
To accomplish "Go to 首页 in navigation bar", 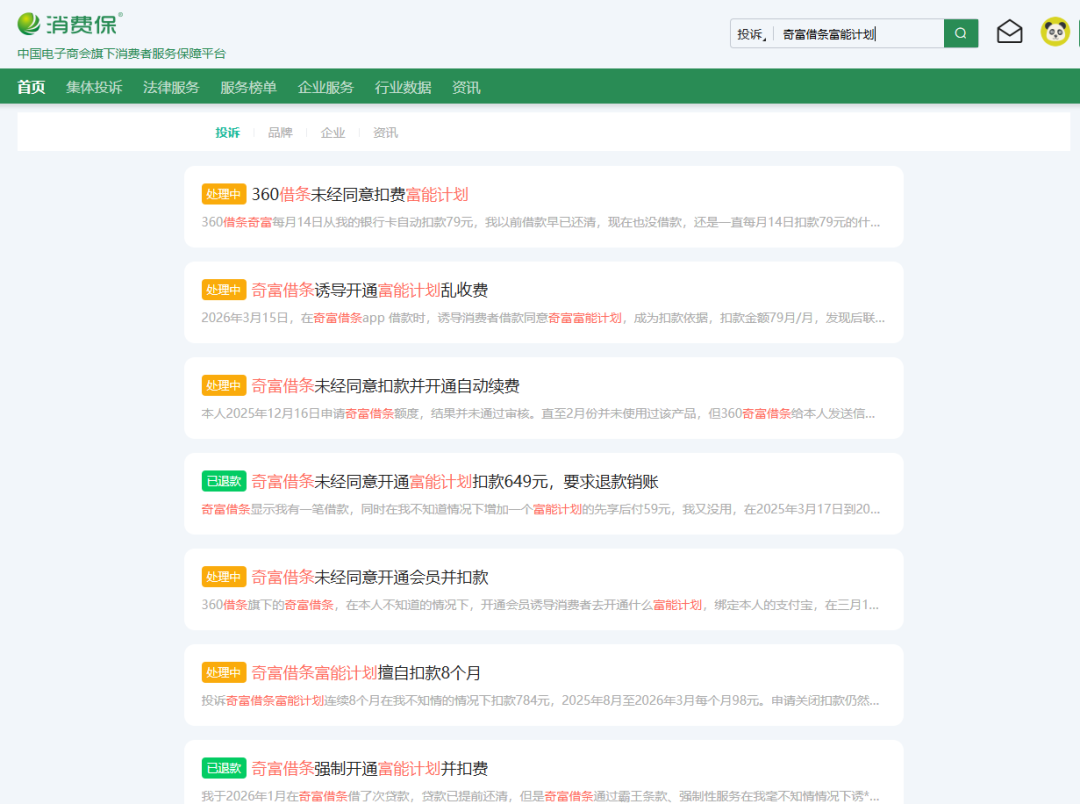I will coord(31,87).
